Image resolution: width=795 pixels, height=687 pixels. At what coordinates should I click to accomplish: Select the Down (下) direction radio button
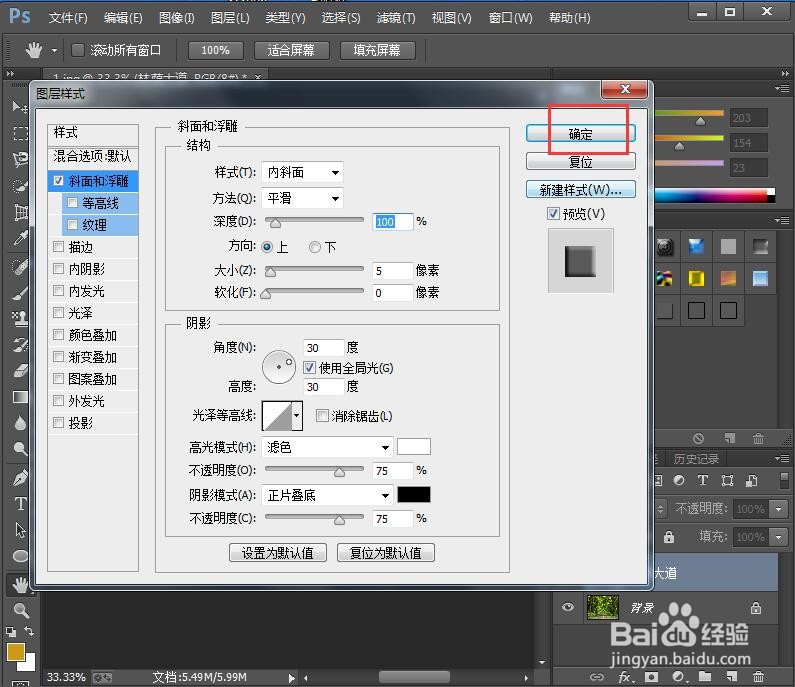(315, 247)
